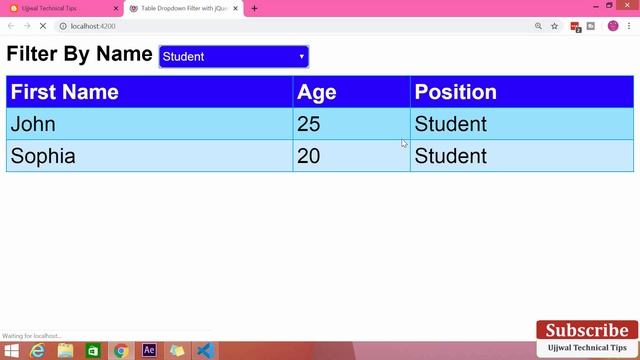View site information icon

click(x=63, y=26)
